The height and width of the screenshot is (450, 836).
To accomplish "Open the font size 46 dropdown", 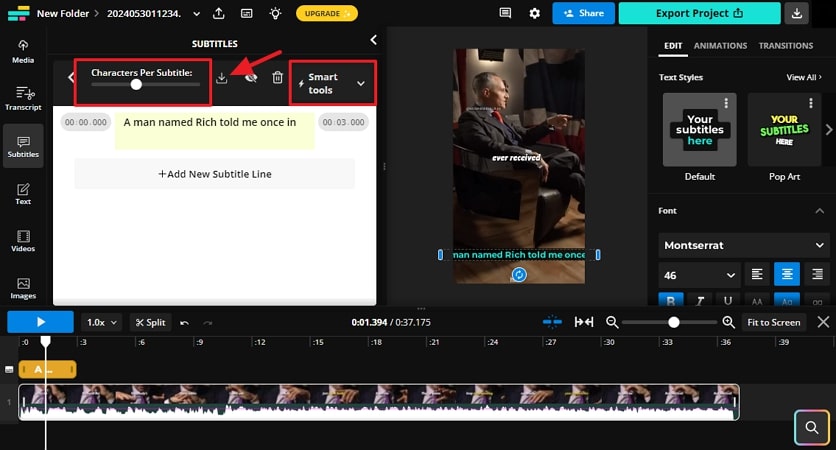I will (x=699, y=275).
